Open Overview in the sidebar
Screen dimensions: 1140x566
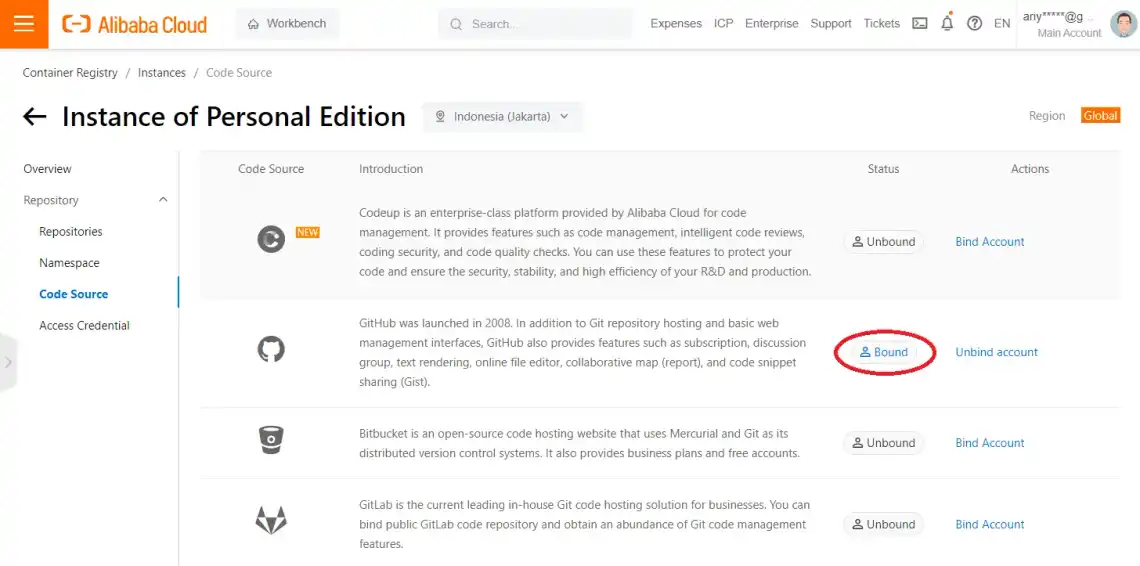tap(47, 169)
